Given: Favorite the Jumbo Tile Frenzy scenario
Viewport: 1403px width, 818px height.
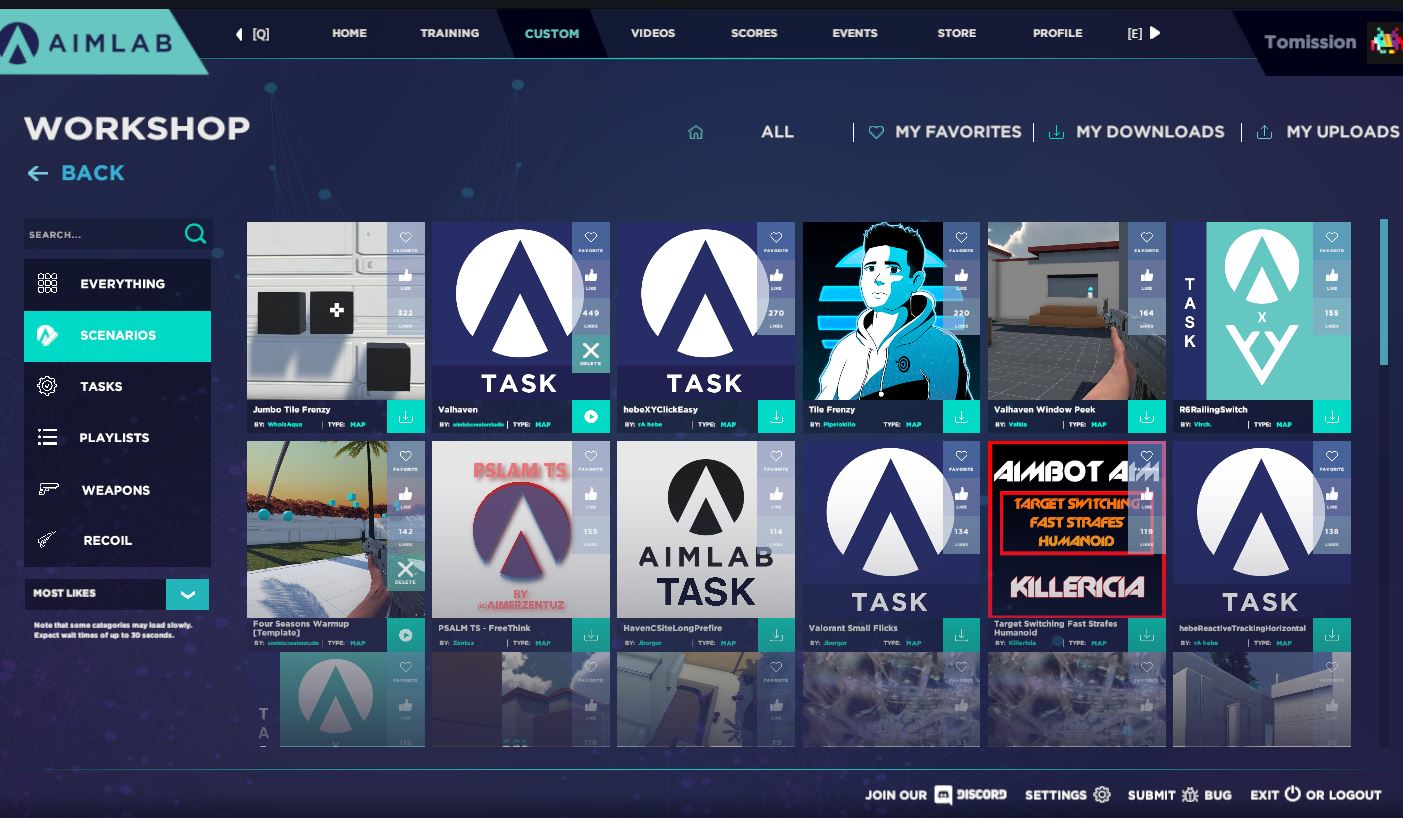Looking at the screenshot, I should (x=406, y=240).
